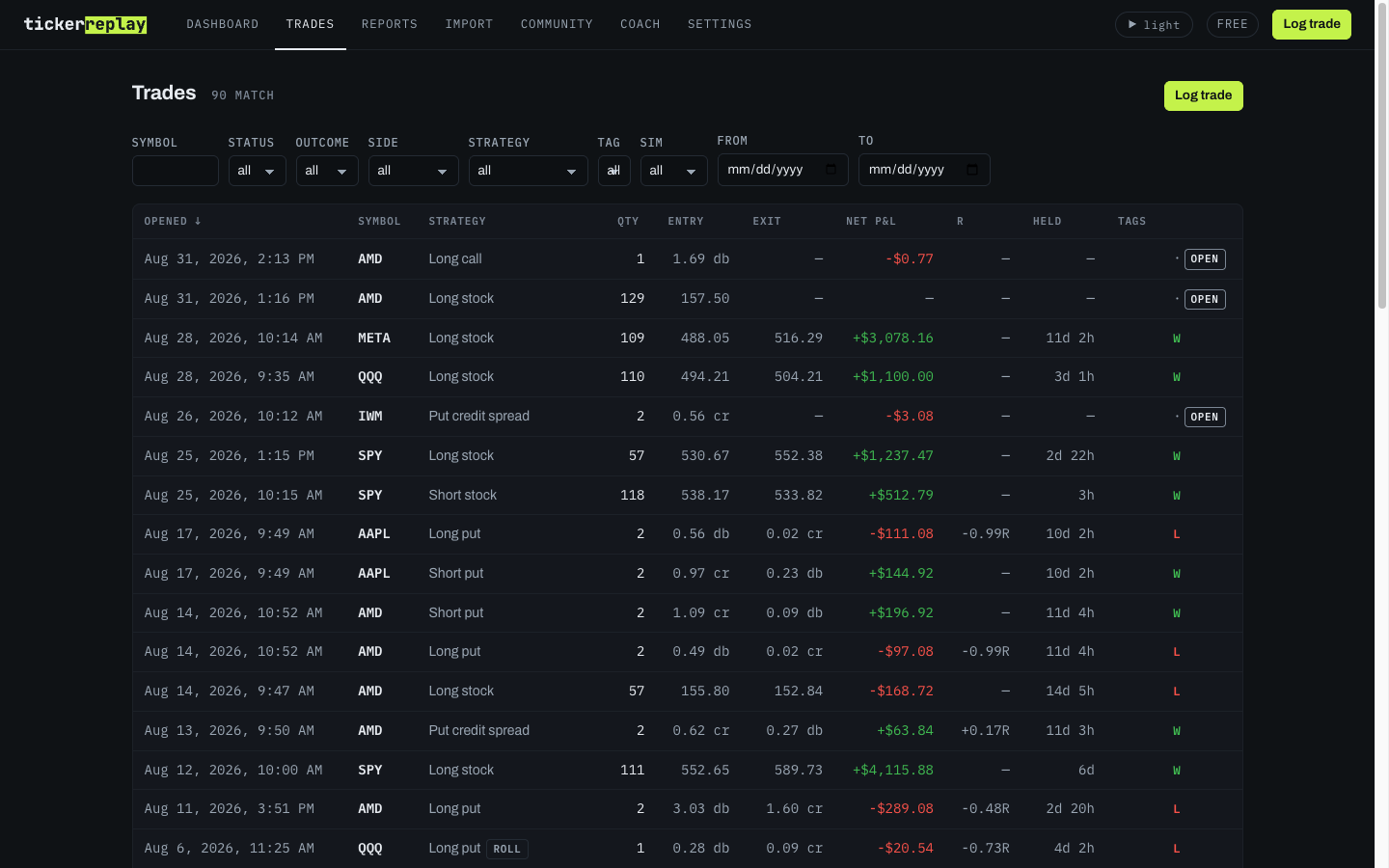Viewport: 1389px width, 868px height.
Task: Click the 14d 5h held value
Action: coord(1070,692)
